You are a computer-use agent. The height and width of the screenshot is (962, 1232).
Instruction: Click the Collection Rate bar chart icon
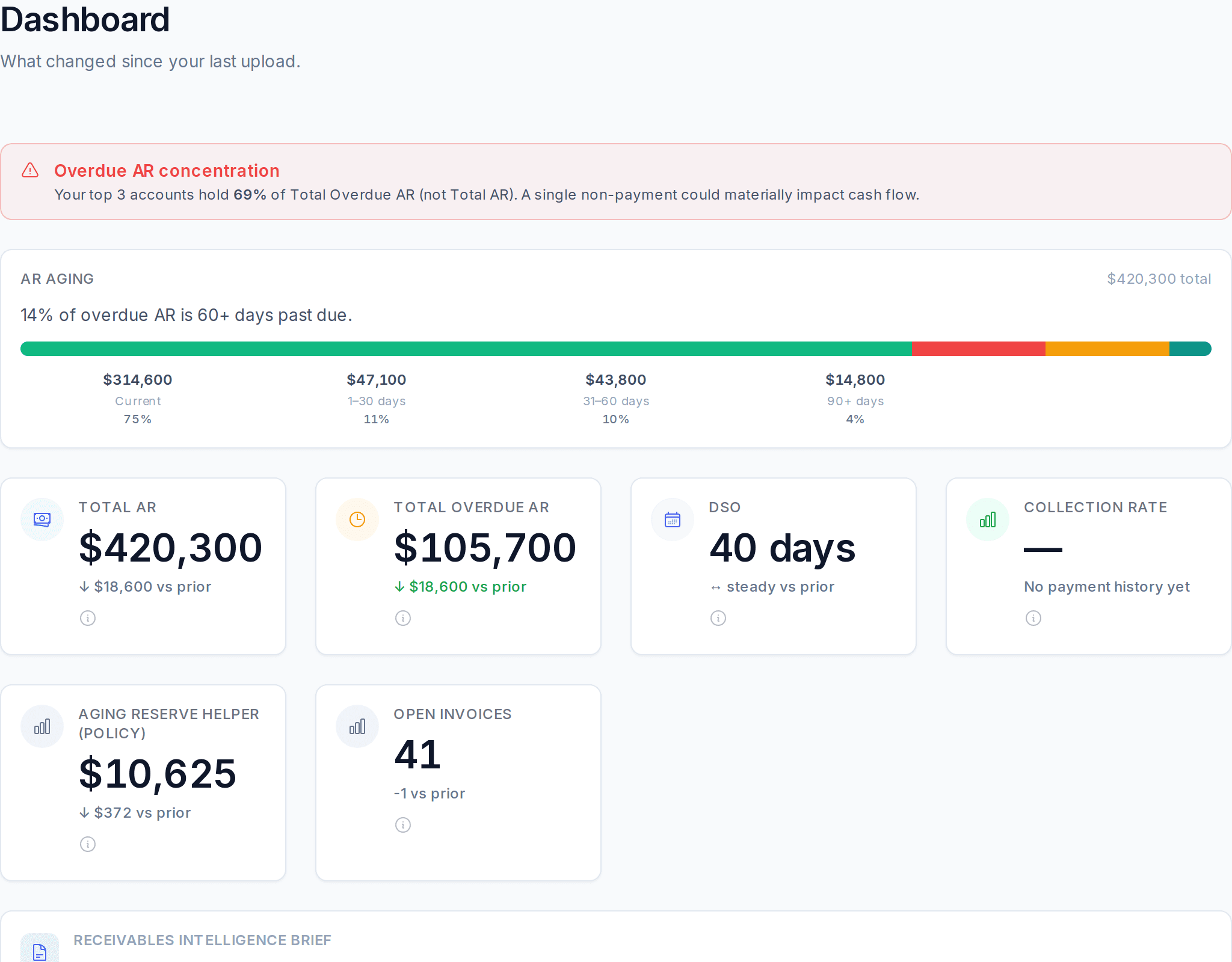click(x=988, y=519)
